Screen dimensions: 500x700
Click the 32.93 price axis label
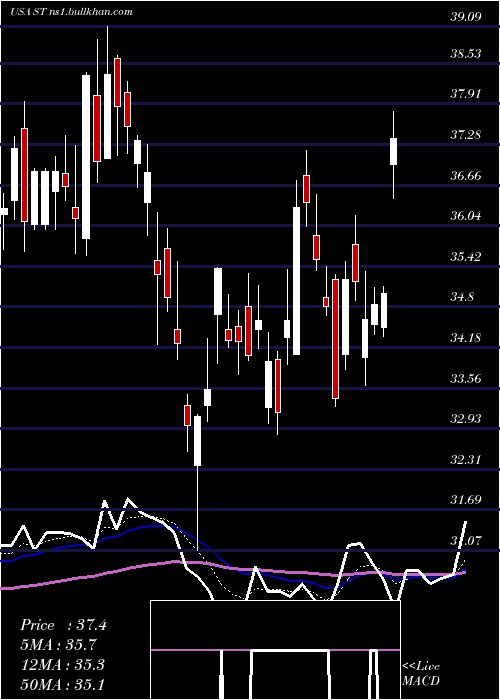pyautogui.click(x=466, y=419)
